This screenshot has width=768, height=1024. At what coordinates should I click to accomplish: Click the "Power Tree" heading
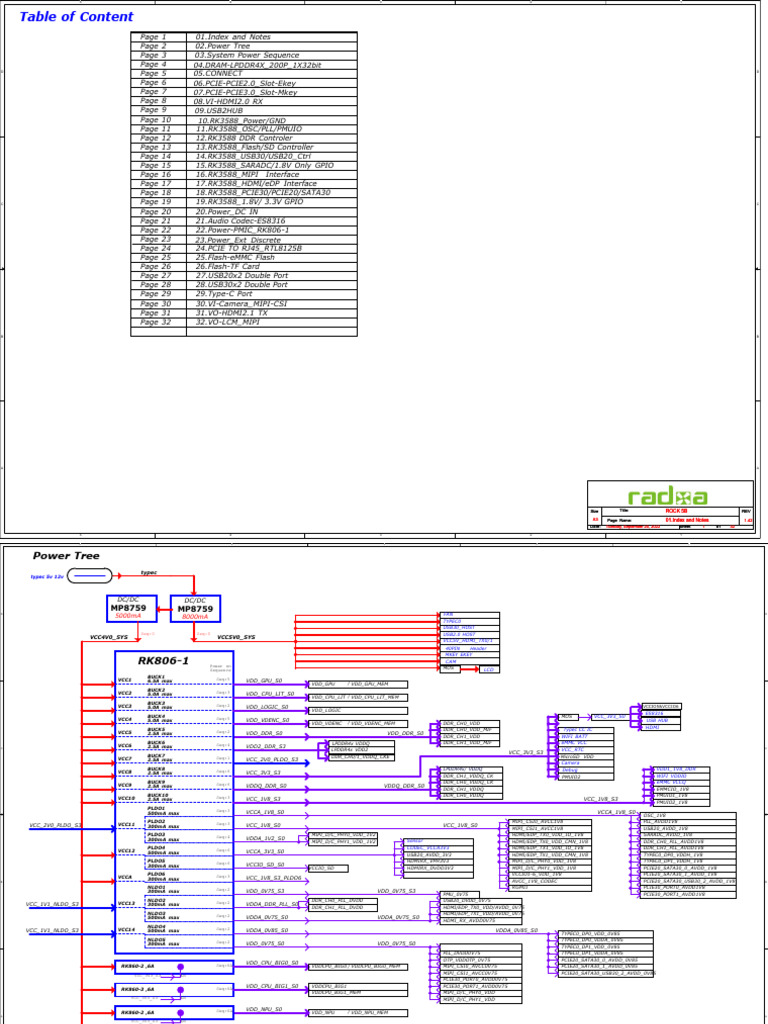pyautogui.click(x=66, y=556)
